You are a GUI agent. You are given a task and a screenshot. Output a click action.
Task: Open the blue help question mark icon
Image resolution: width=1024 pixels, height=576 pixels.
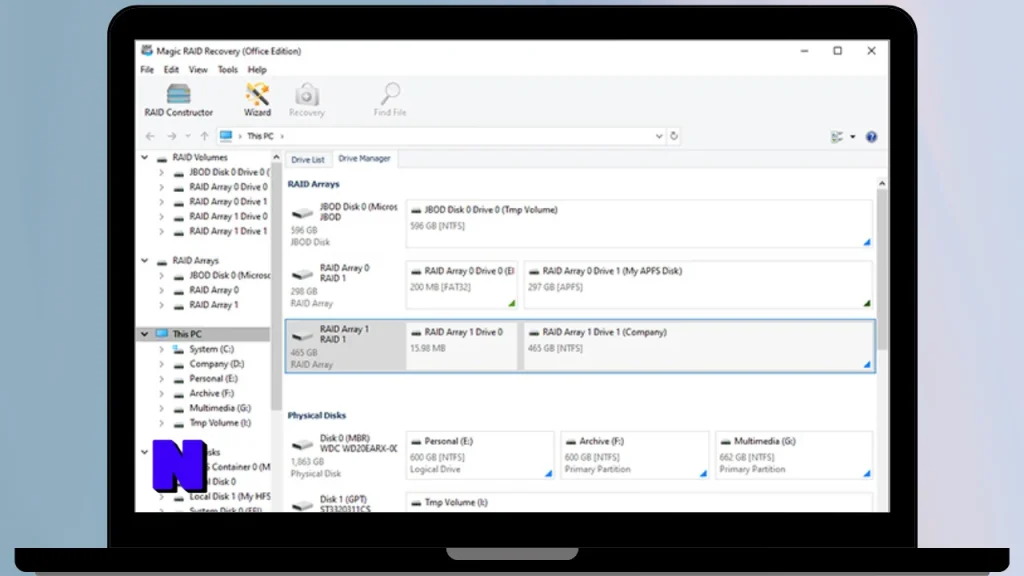click(871, 136)
